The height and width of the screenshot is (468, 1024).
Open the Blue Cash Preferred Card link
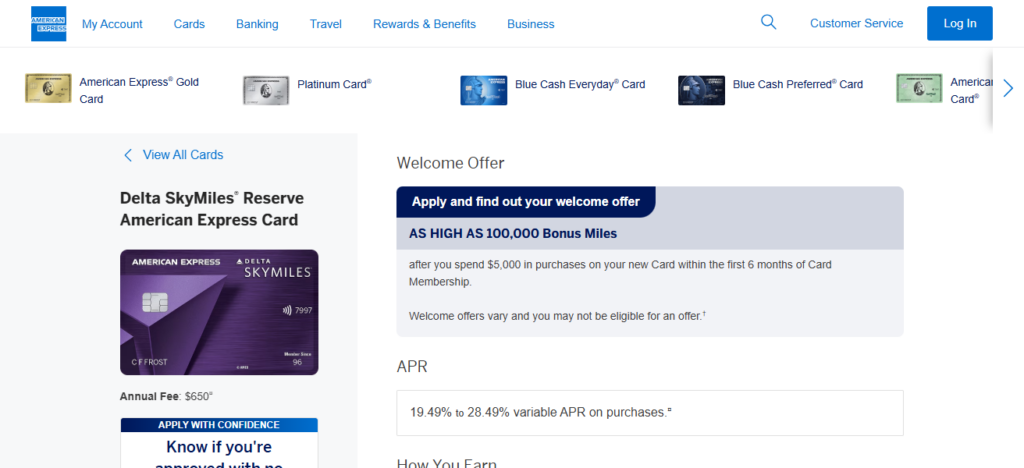(x=798, y=84)
